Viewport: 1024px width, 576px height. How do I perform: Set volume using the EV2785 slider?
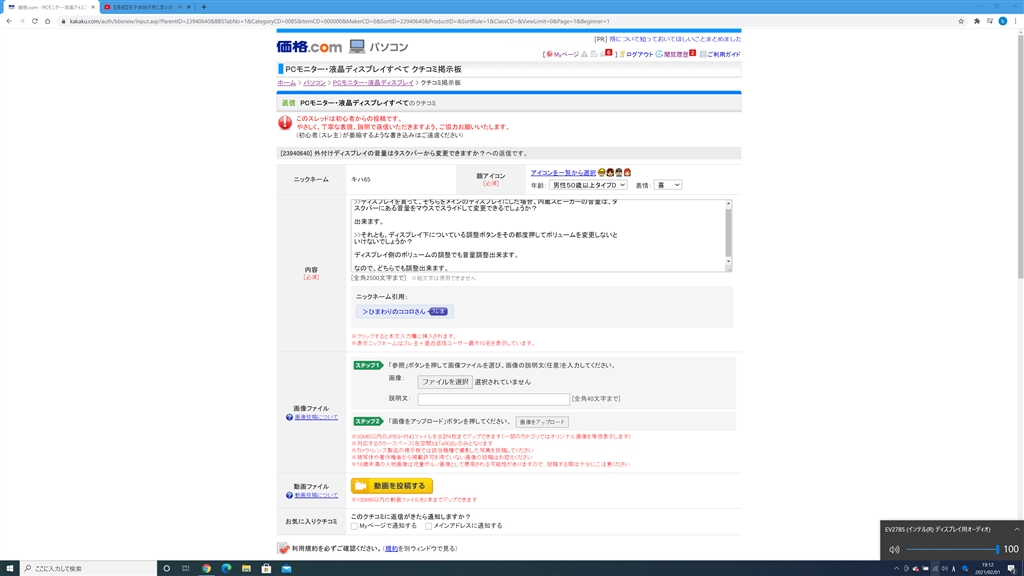952,549
